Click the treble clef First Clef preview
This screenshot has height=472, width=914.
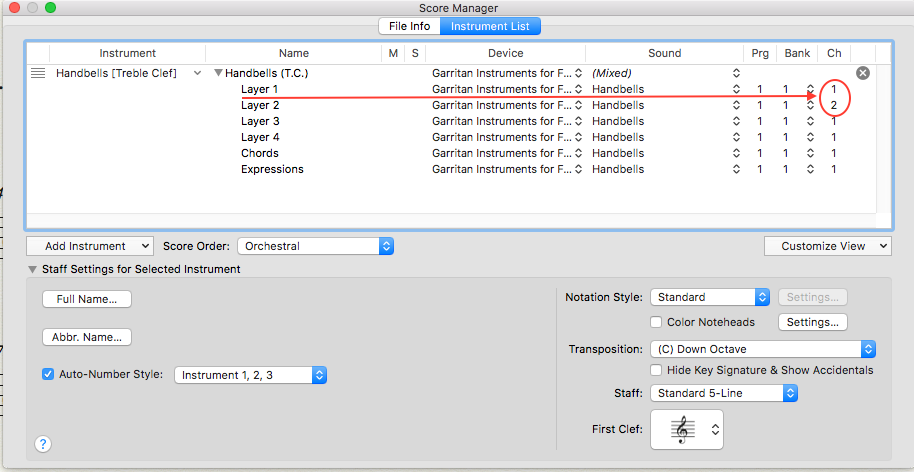[x=687, y=430]
